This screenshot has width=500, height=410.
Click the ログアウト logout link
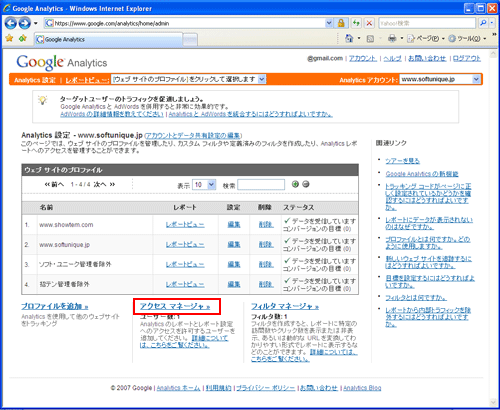point(467,59)
